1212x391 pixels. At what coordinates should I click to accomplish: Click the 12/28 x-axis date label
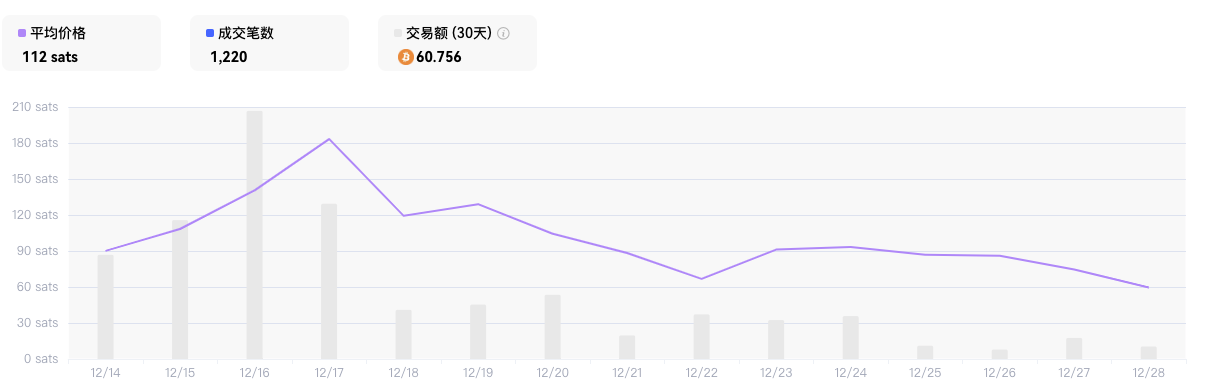click(1148, 372)
